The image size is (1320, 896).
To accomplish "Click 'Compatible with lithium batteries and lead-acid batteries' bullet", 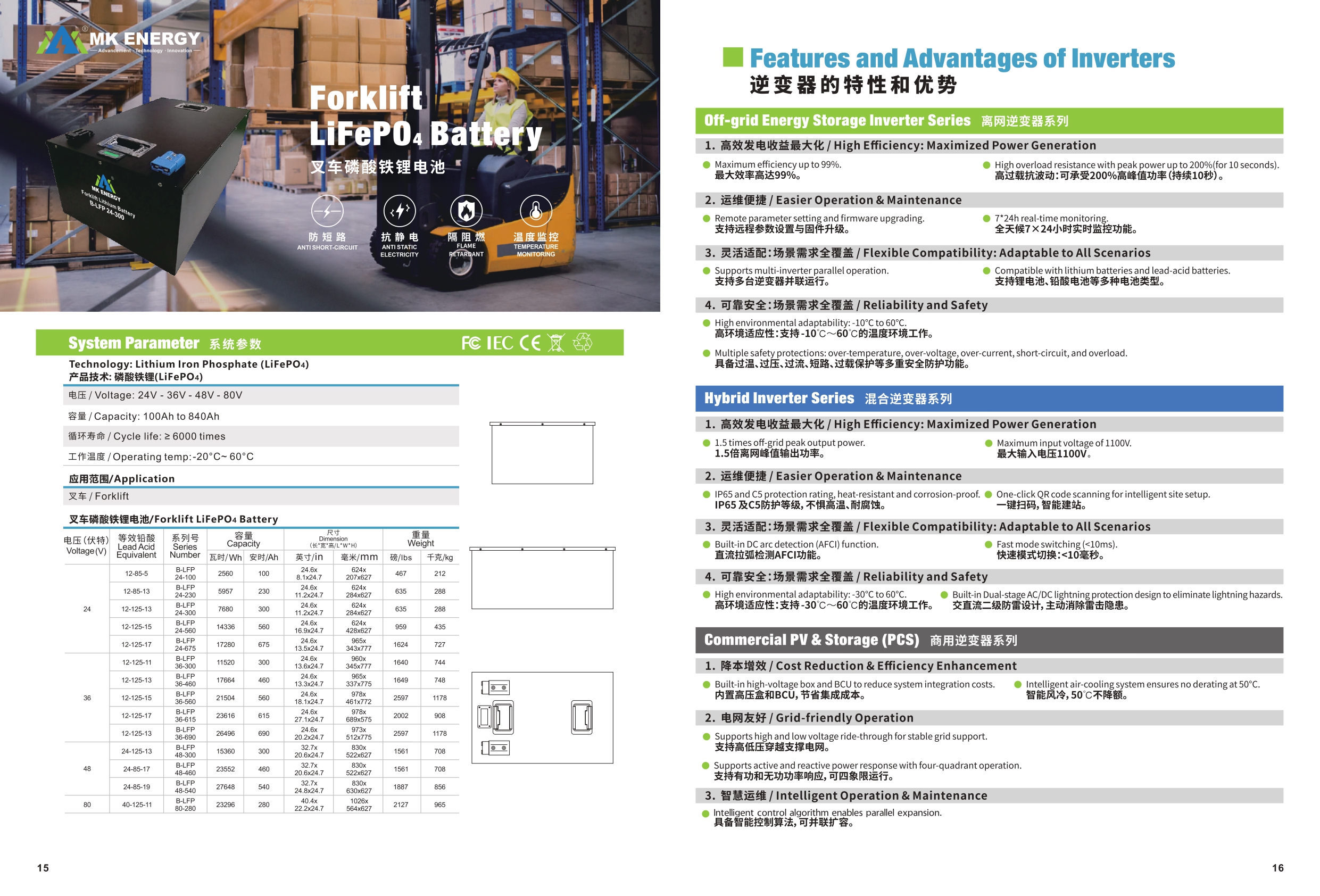I will pos(1112,271).
